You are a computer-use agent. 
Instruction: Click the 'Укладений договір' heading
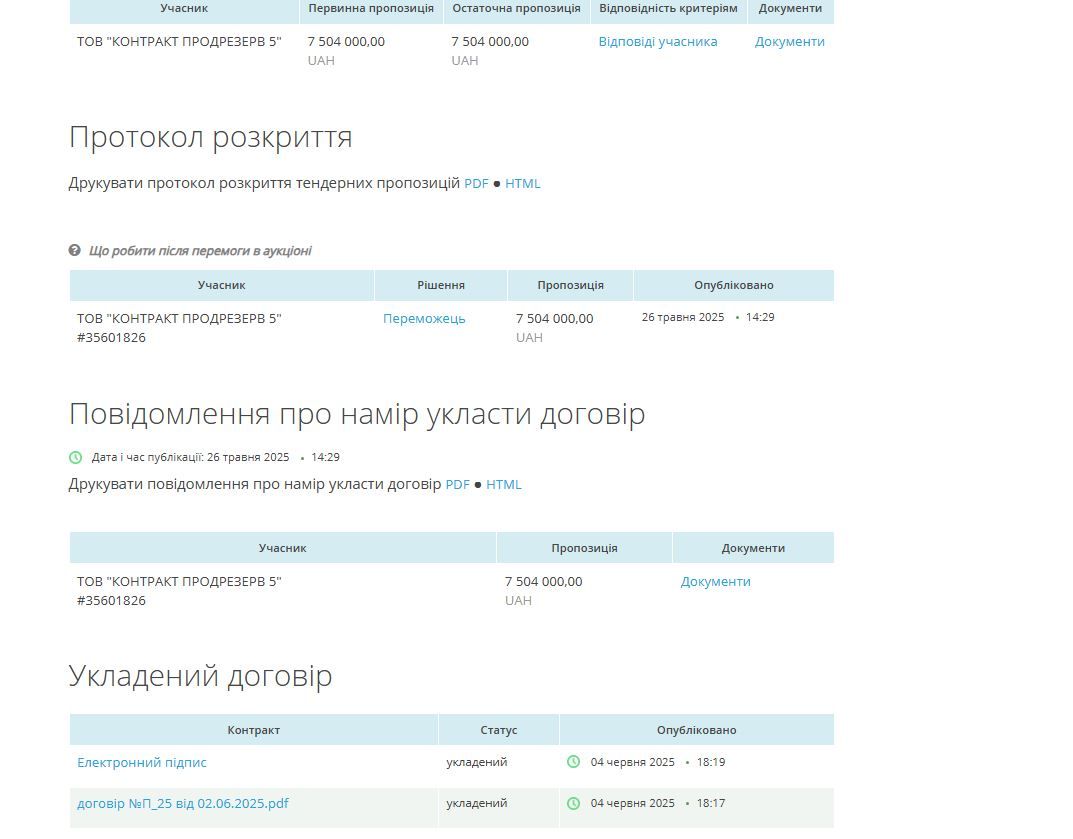[x=200, y=676]
